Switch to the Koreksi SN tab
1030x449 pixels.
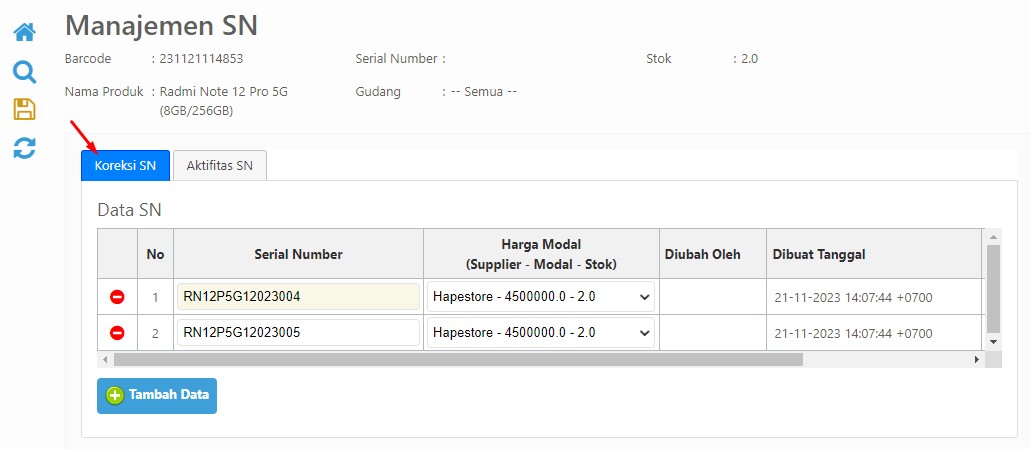pos(125,165)
